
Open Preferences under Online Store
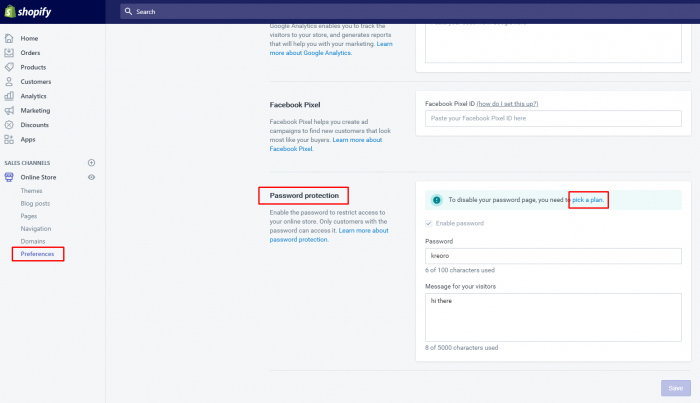click(x=37, y=254)
